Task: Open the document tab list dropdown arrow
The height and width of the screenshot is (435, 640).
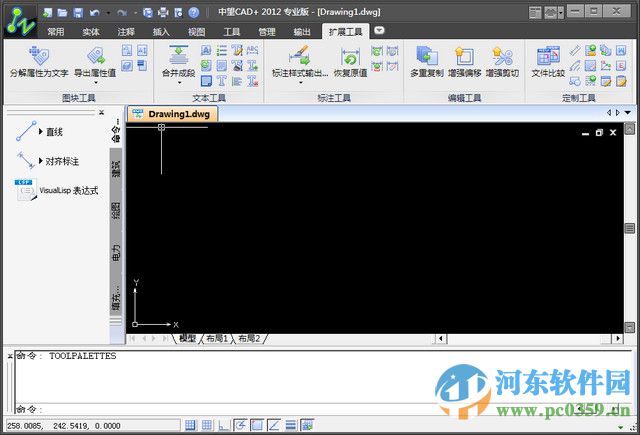Action: pos(628,113)
